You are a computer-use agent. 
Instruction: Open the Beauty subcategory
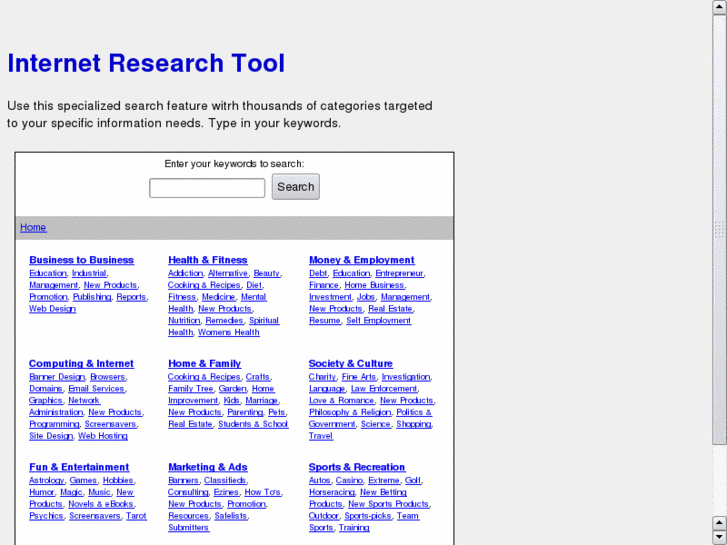point(267,273)
